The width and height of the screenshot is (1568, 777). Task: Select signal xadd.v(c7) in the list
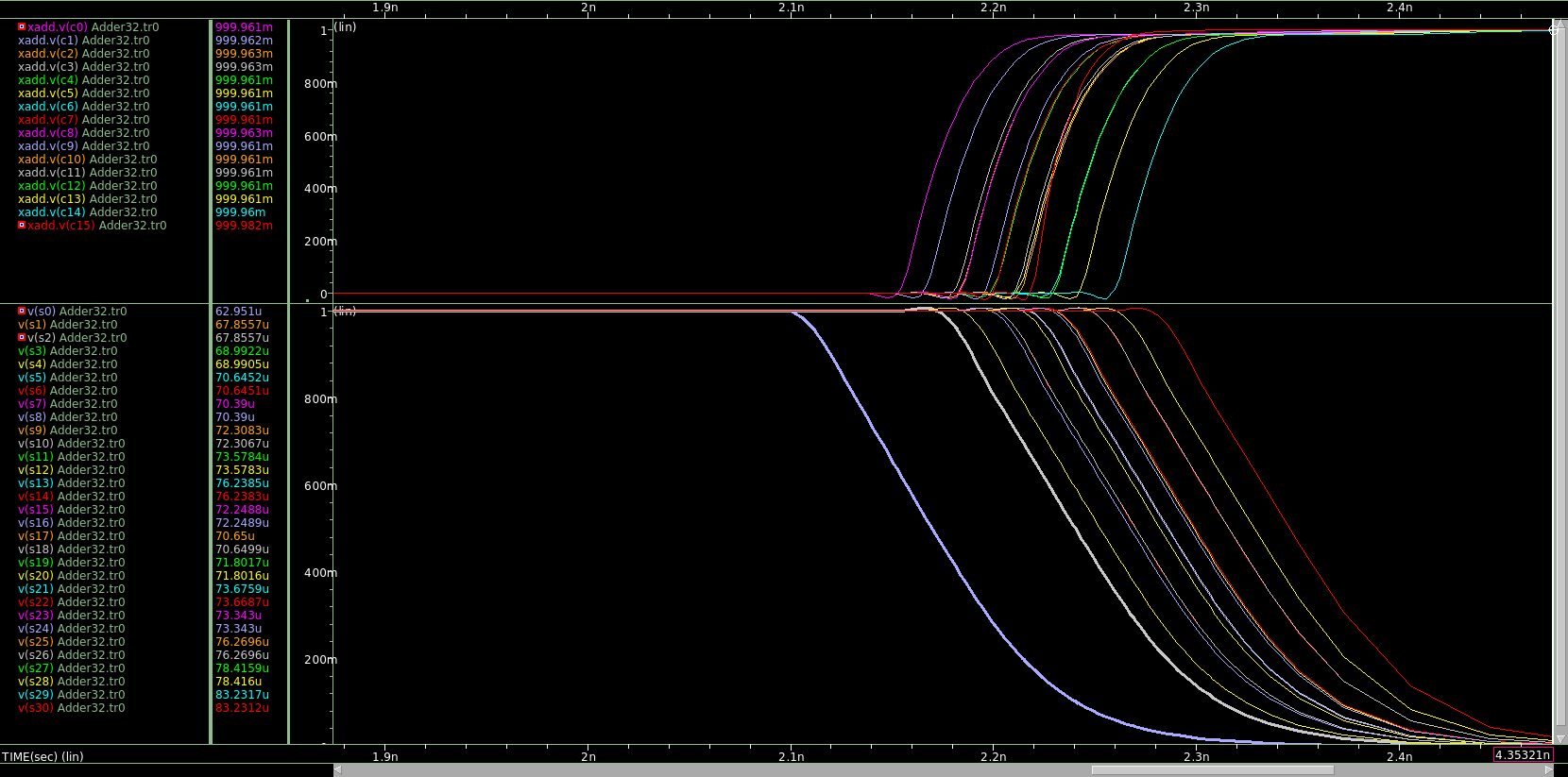coord(83,120)
